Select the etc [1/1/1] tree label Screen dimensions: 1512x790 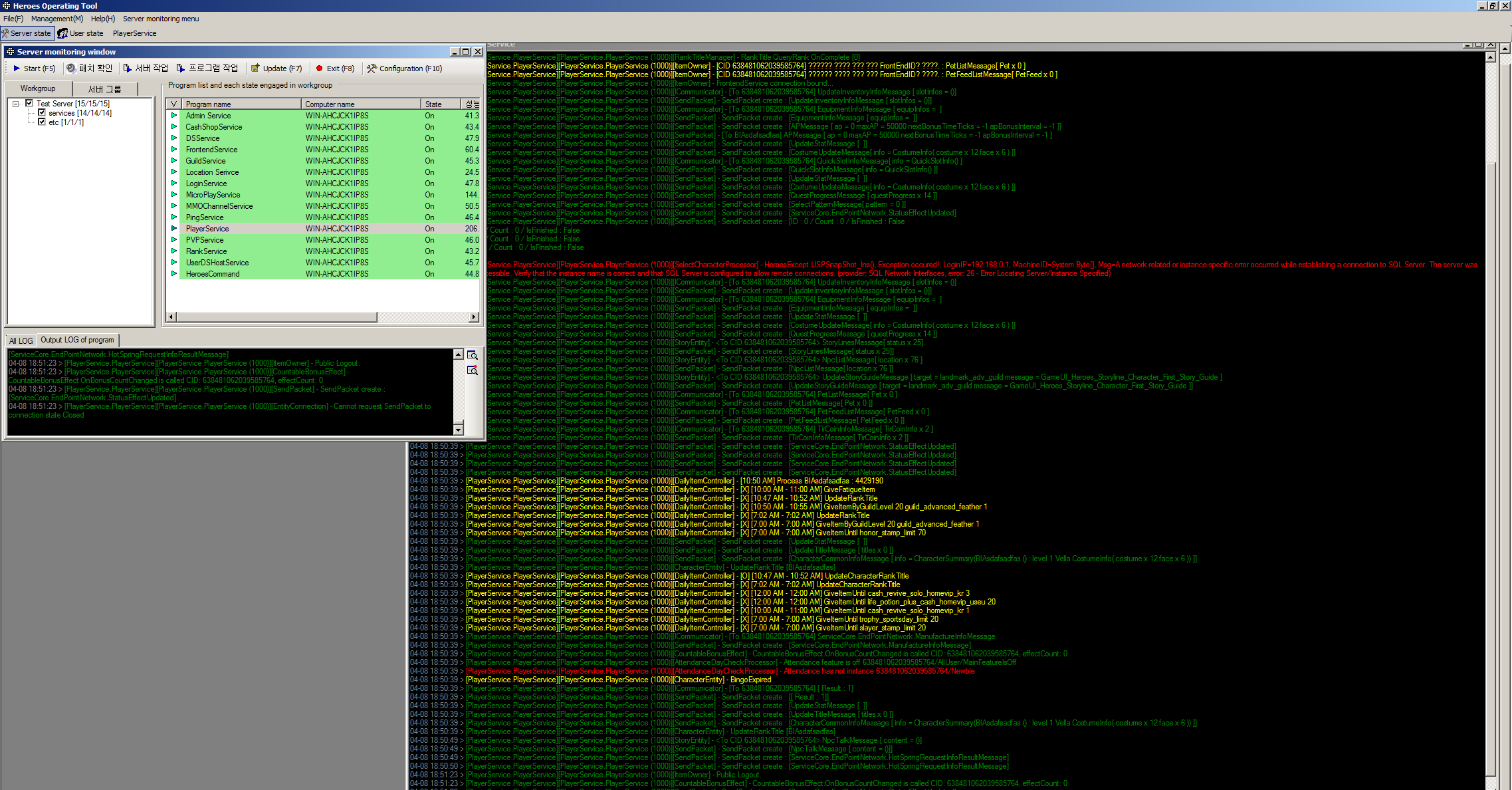(66, 122)
